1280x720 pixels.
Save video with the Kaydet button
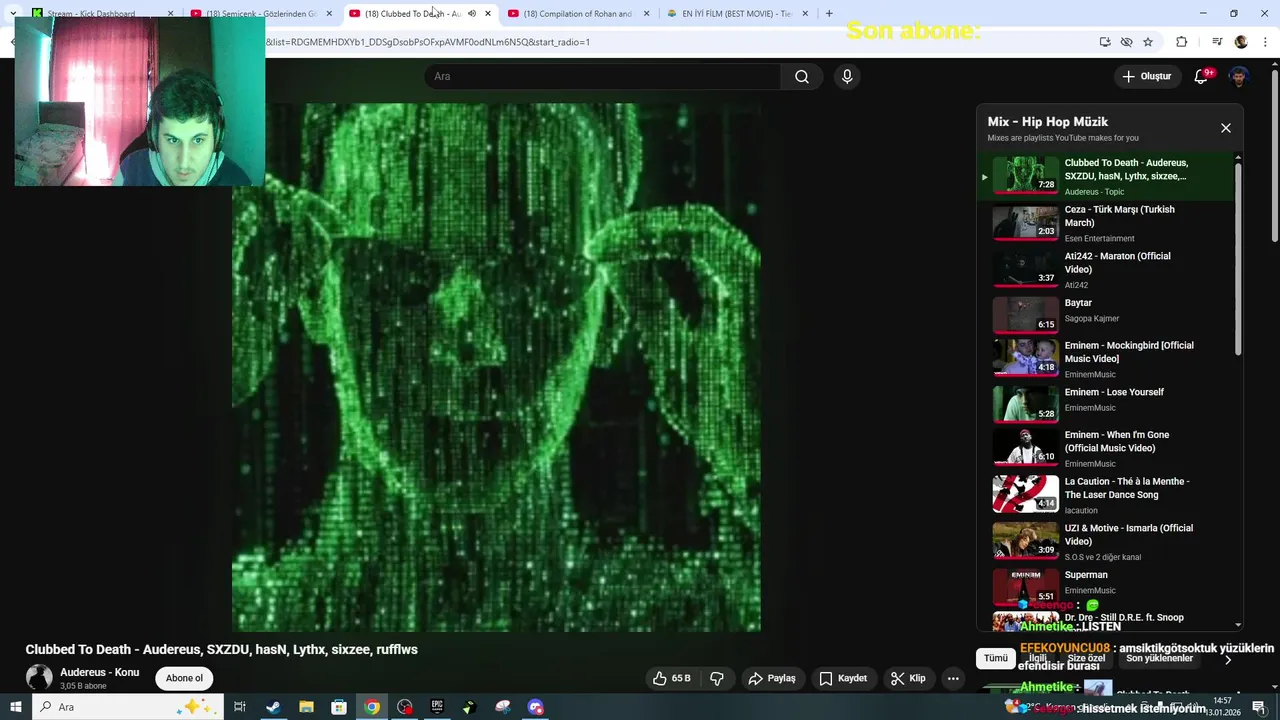pyautogui.click(x=843, y=678)
